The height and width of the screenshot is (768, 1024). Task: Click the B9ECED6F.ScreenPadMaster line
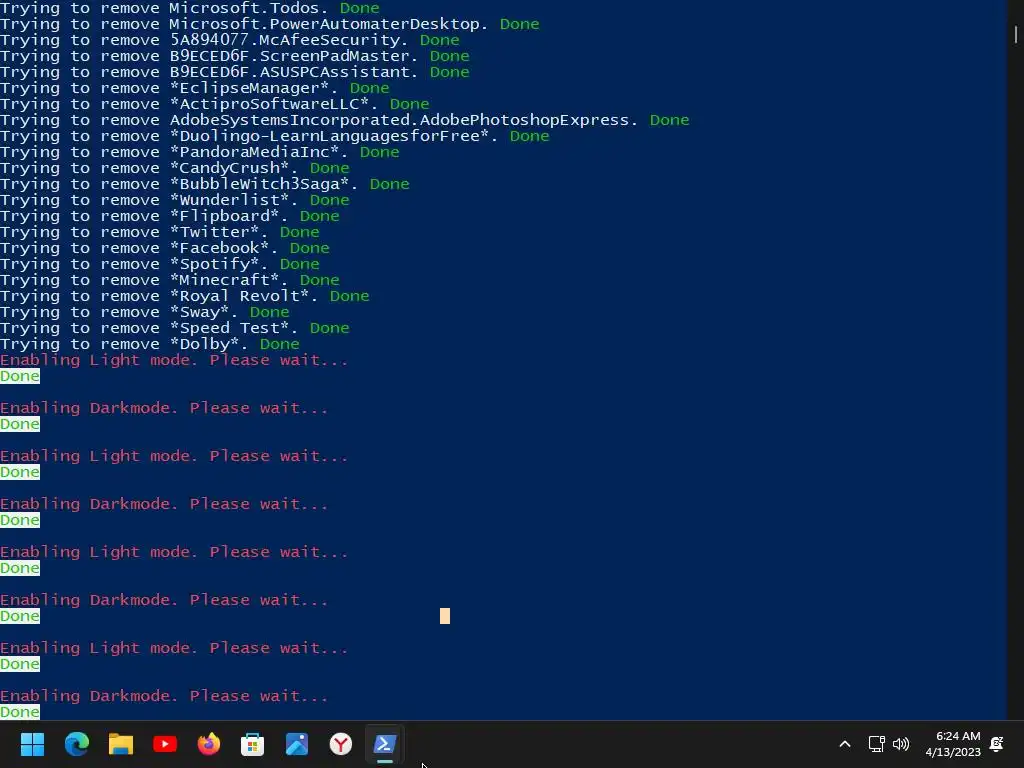234,56
